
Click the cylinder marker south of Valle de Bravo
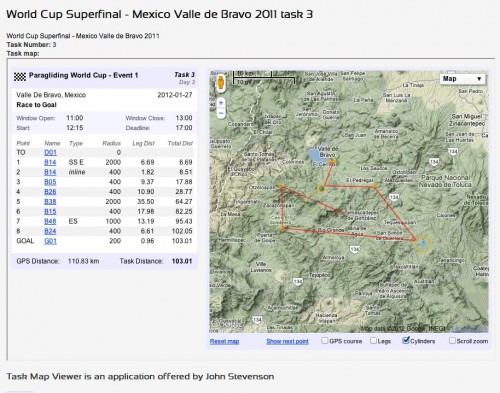321,189
